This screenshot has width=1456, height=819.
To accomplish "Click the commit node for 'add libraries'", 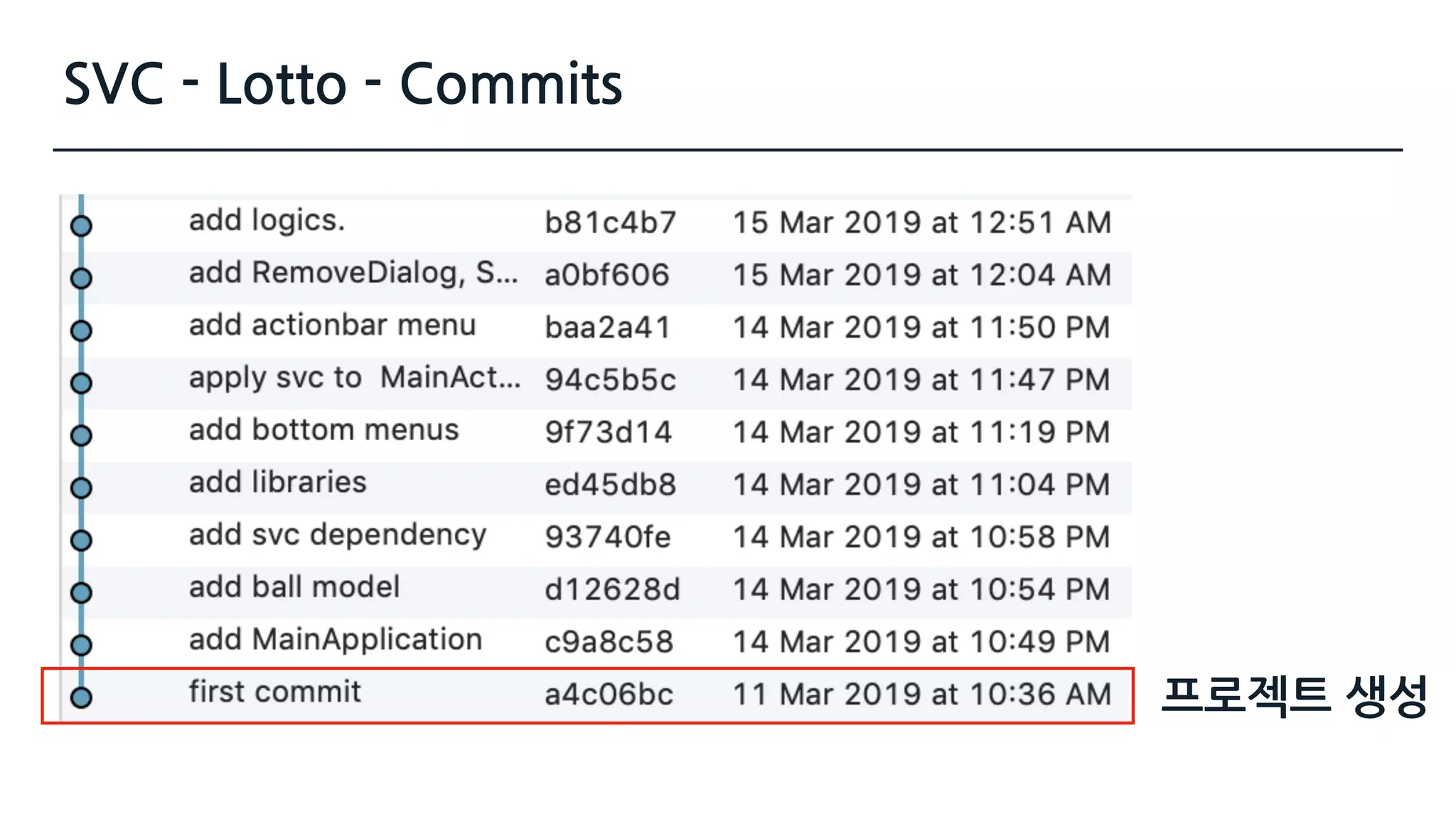I will 81,488.
